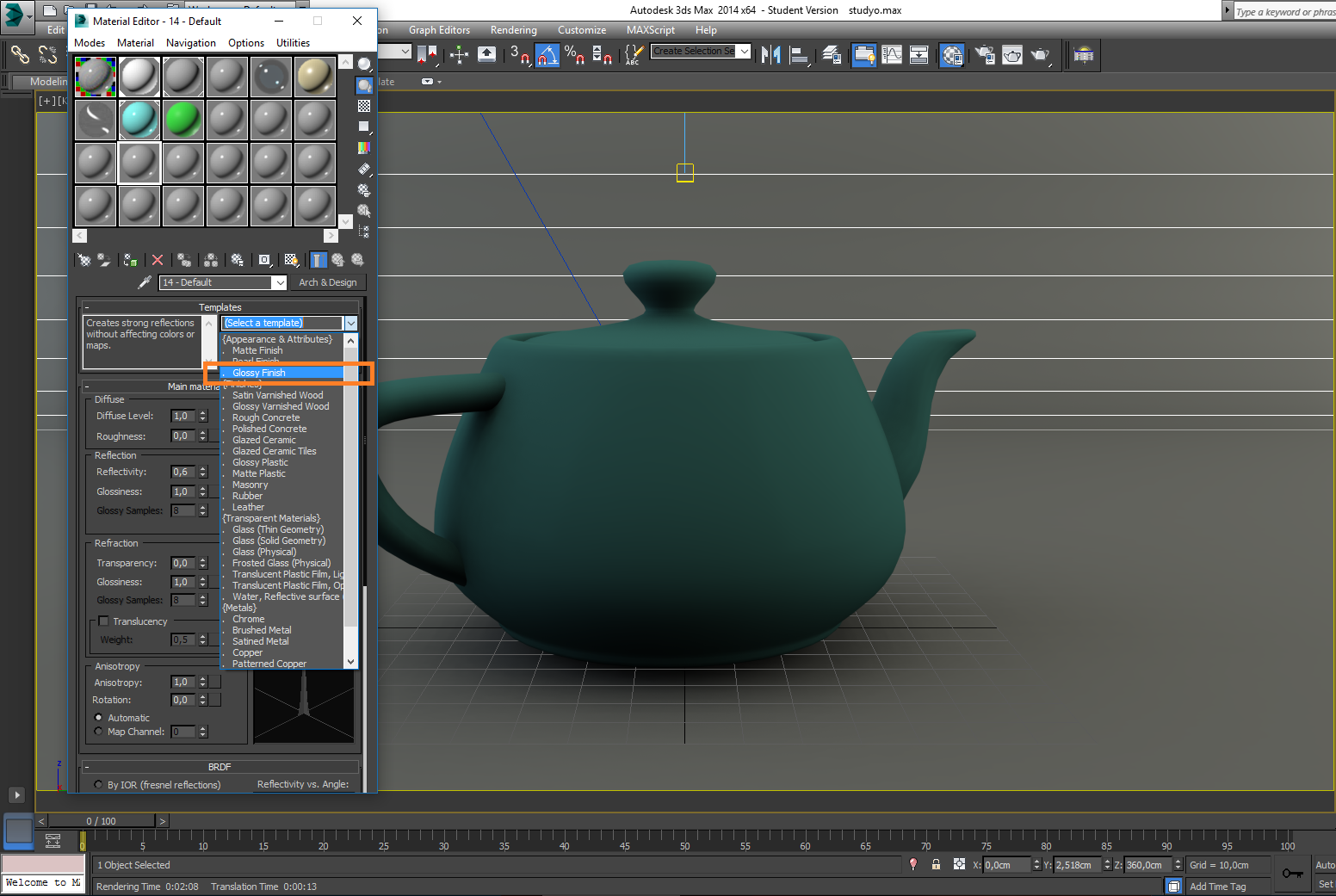
Task: Collapse the Templates rollout
Action: (220, 307)
